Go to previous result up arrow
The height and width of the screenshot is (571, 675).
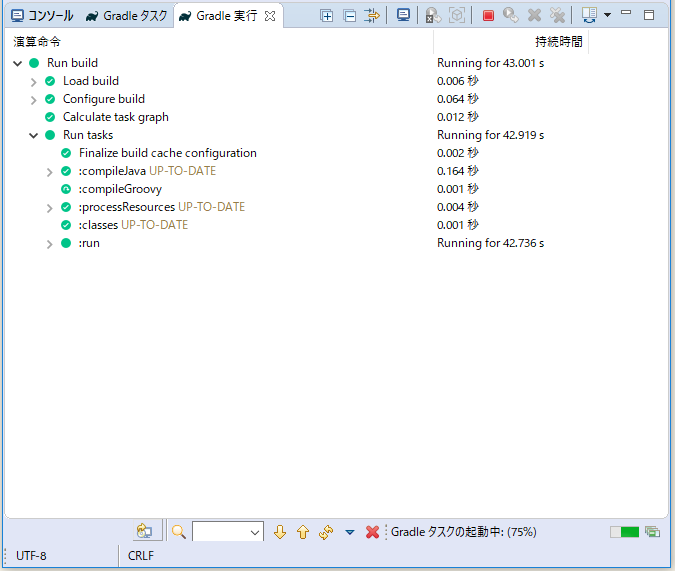(303, 532)
